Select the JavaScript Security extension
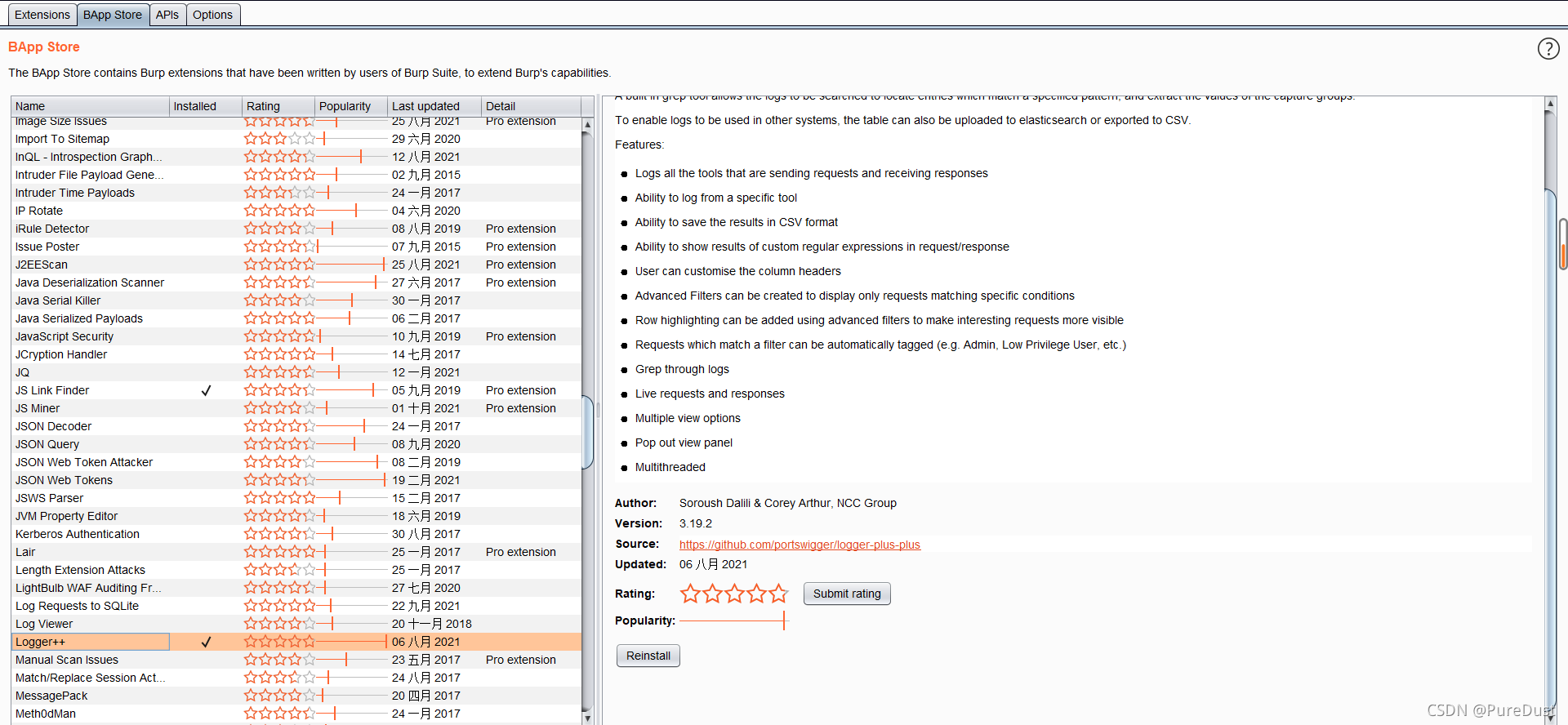Screen dimensions: 1568x725 point(297,336)
